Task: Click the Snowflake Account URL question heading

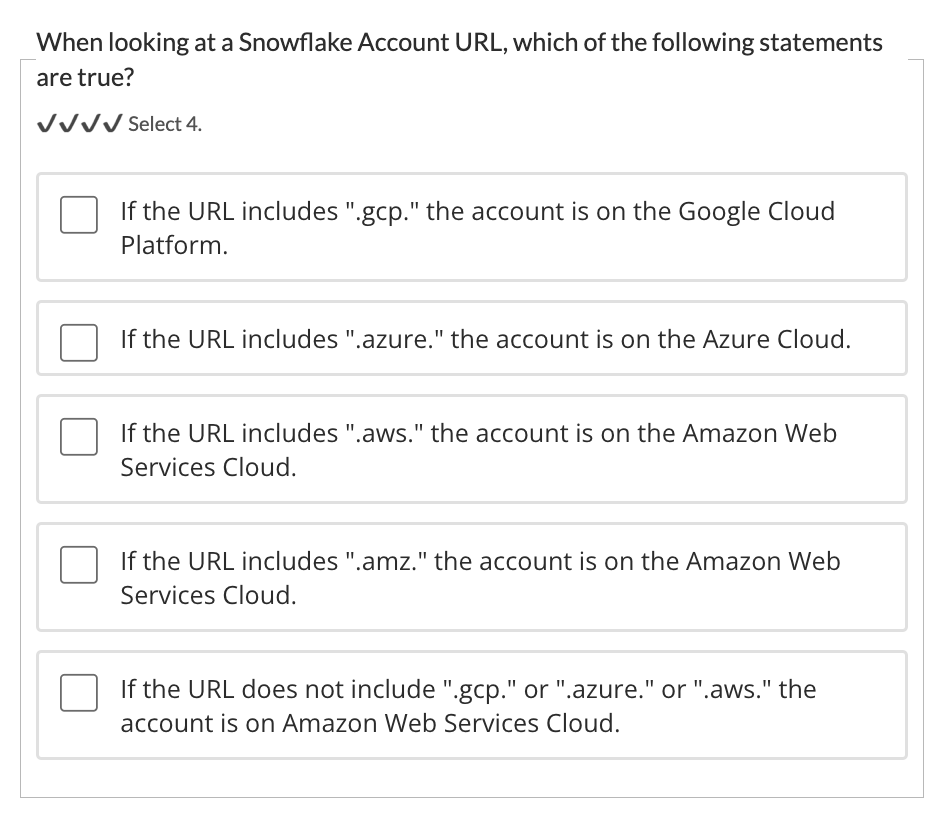Action: pos(459,60)
